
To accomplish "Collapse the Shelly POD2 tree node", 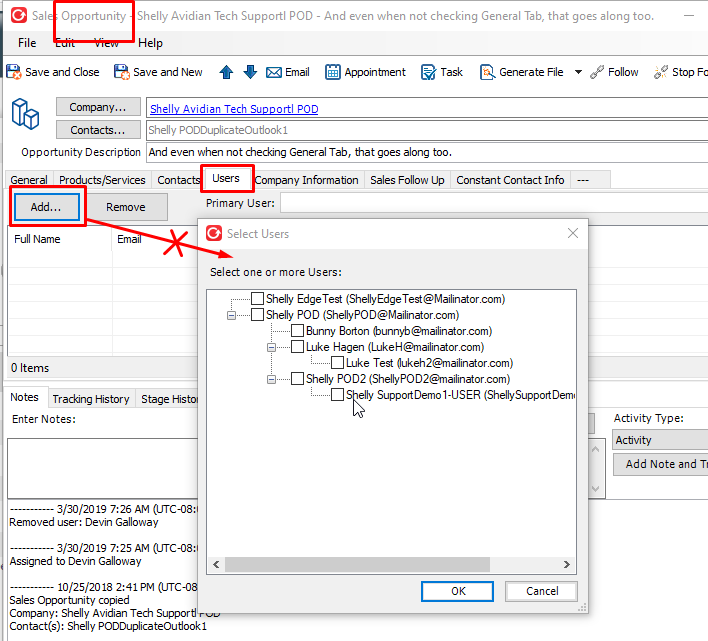I will (271, 379).
